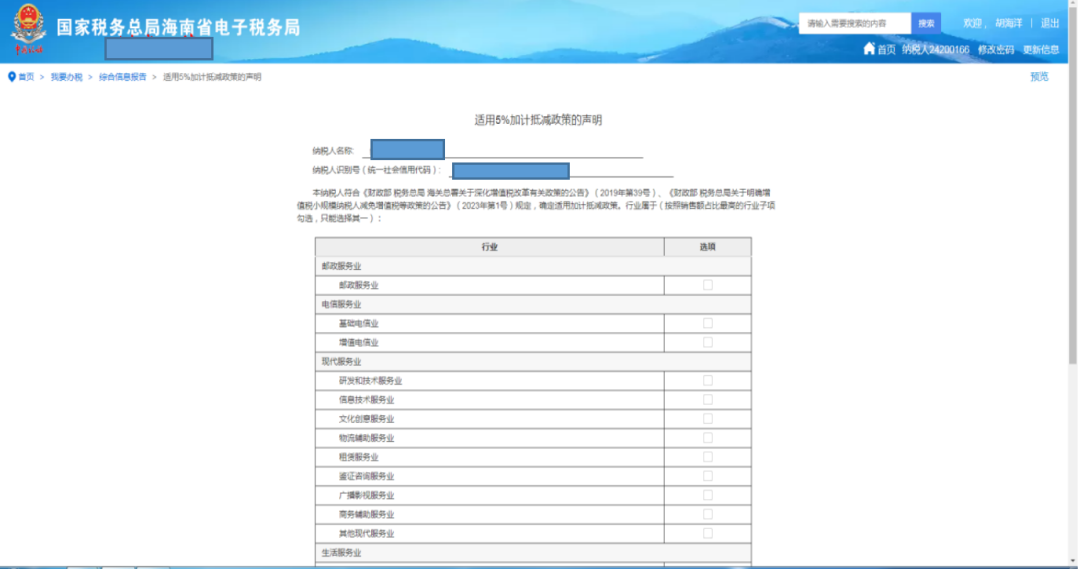This screenshot has height=569, width=1080.
Task: Click the 纳税人识别号 identification number field
Action: pyautogui.click(x=561, y=170)
